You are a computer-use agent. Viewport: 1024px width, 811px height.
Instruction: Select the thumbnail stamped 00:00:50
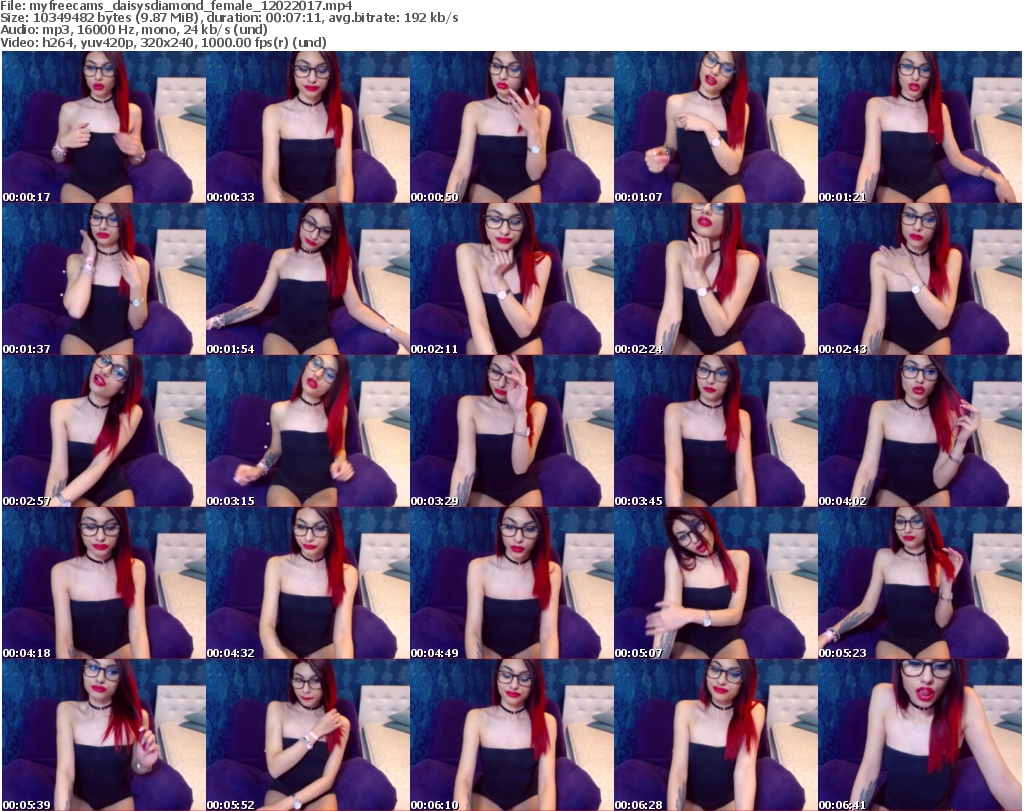(512, 127)
